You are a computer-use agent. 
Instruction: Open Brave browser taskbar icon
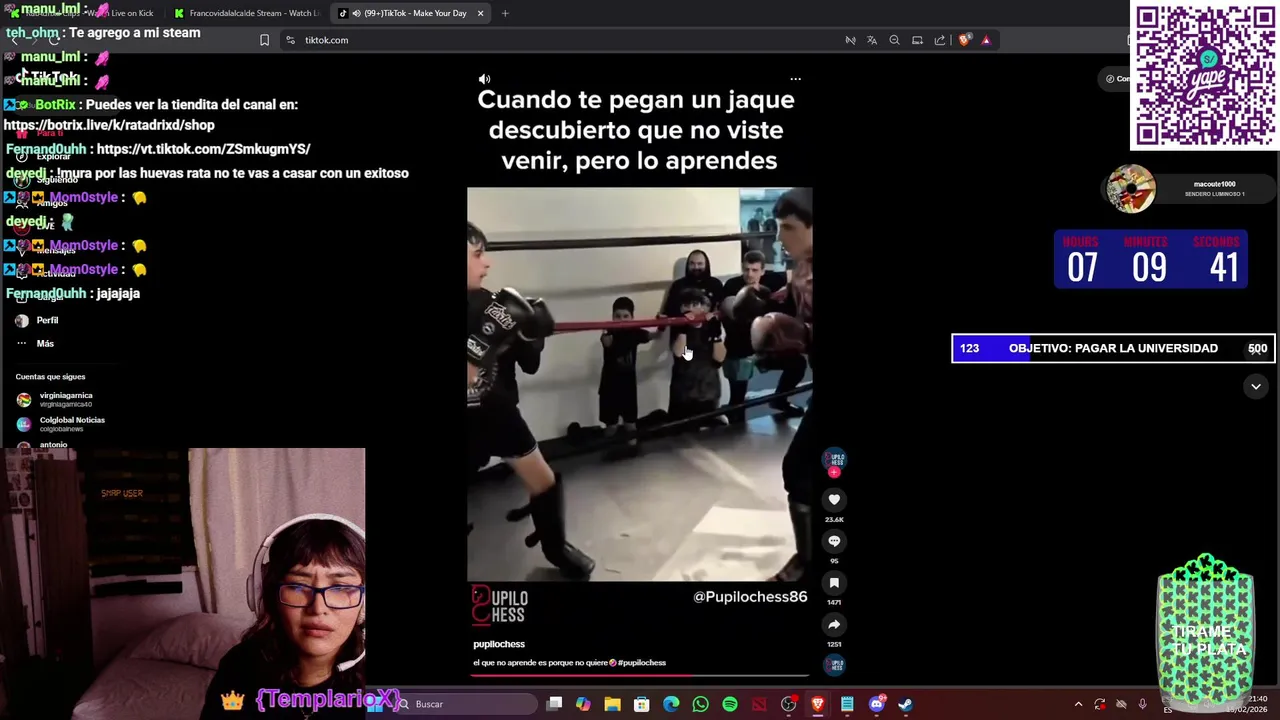818,704
